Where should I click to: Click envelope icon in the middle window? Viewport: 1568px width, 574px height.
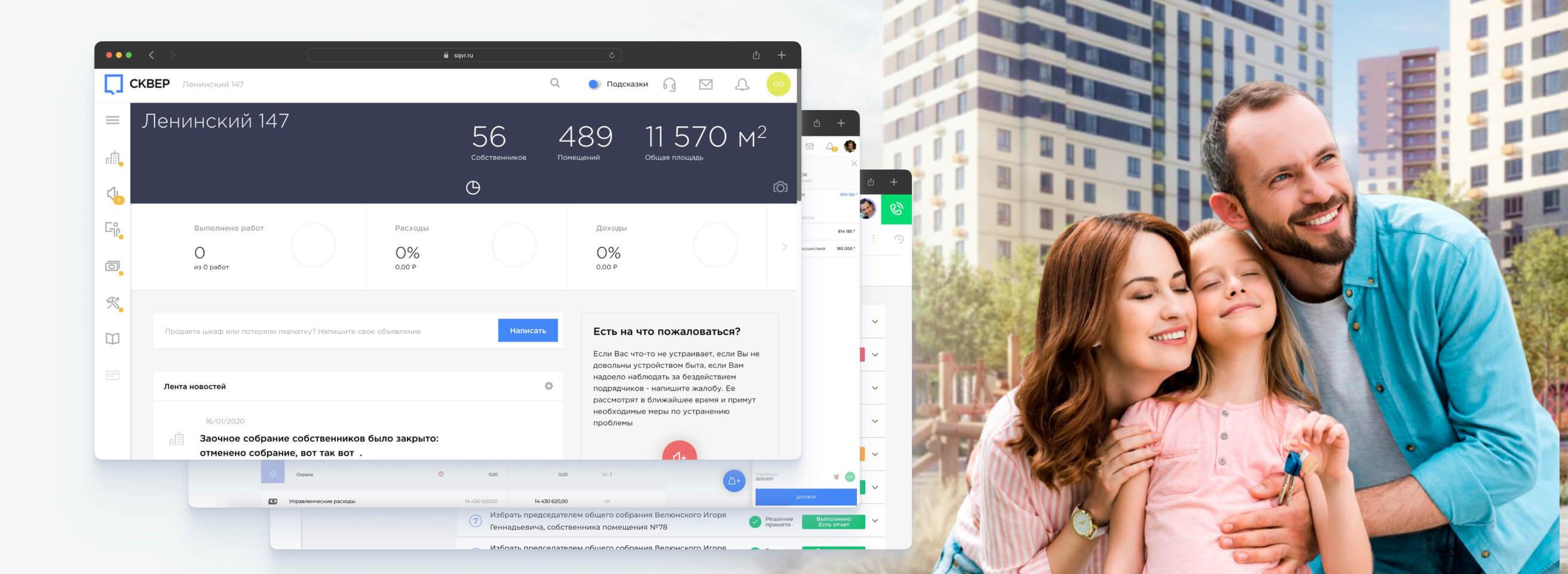(810, 146)
